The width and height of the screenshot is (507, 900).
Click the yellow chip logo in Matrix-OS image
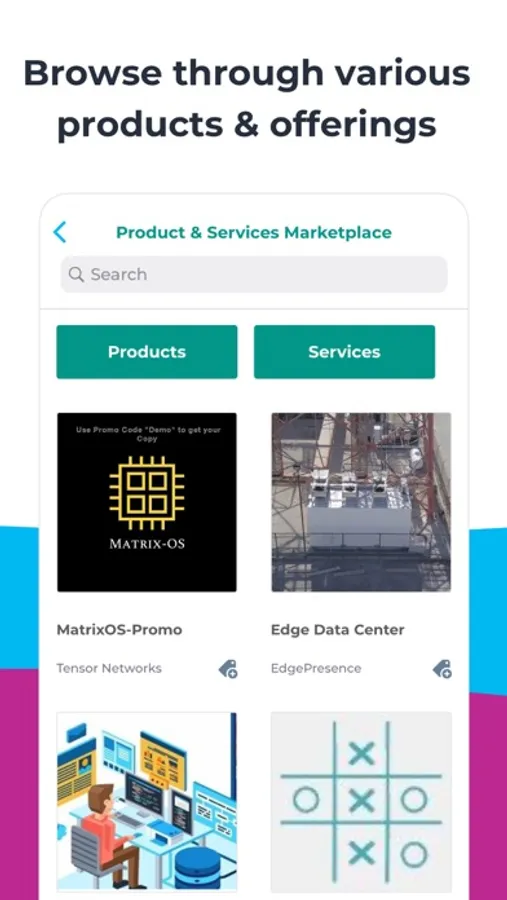(147, 493)
